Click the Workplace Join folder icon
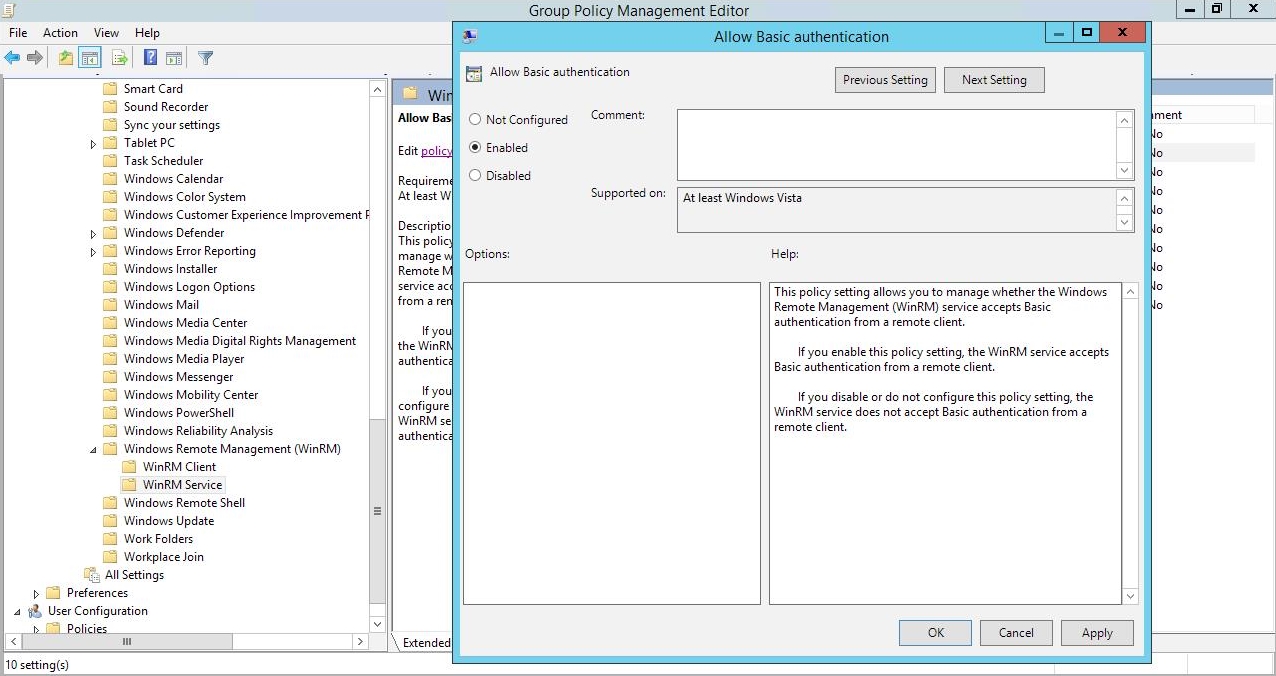 tap(110, 557)
